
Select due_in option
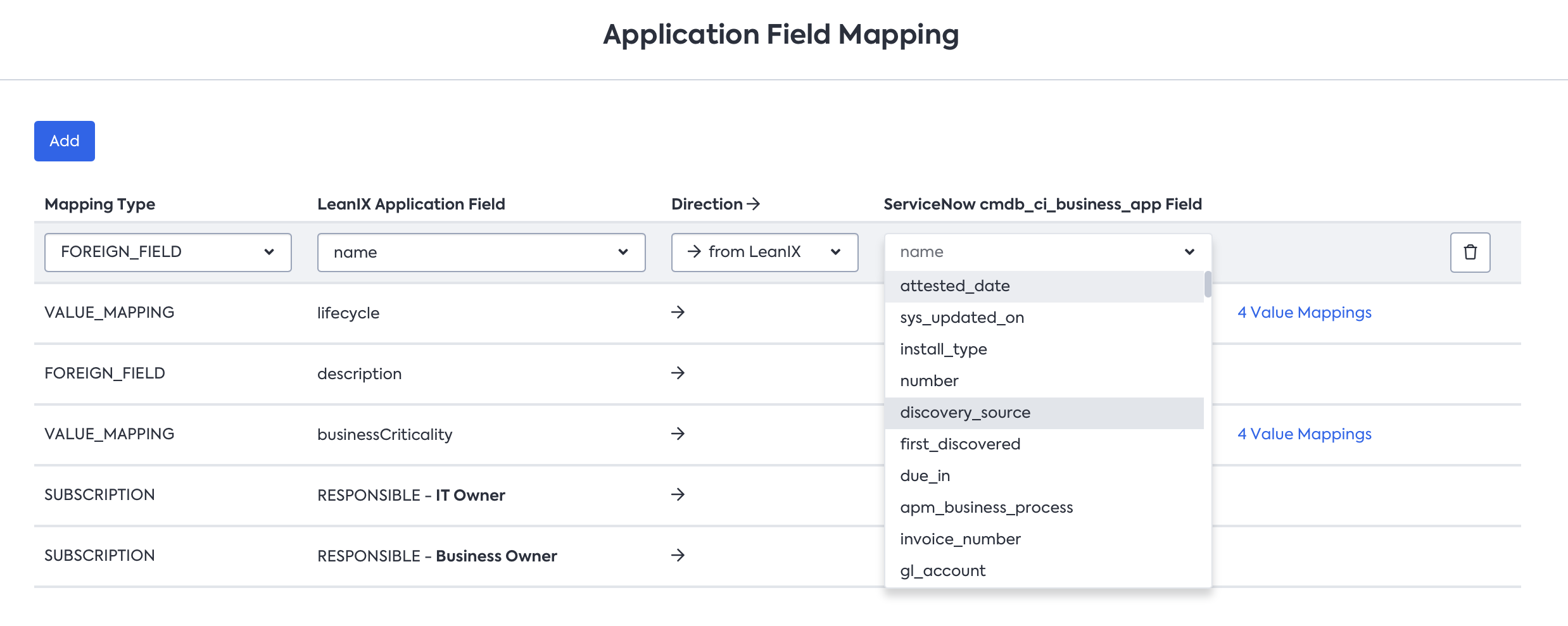pos(1044,476)
